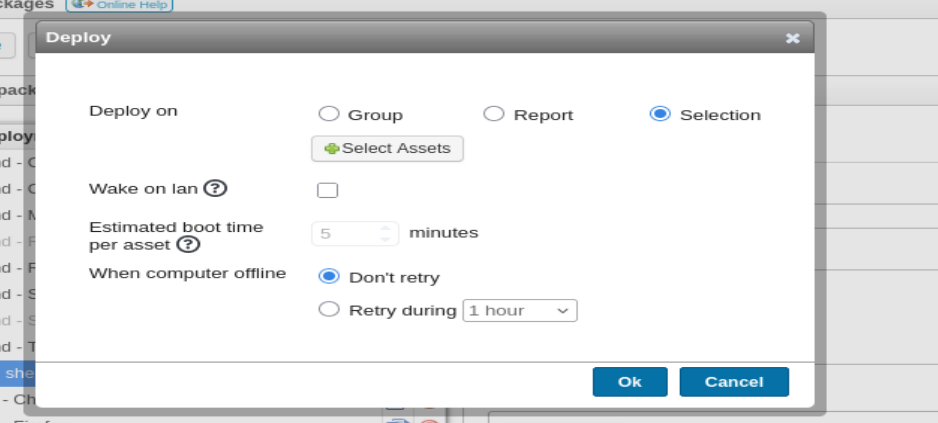Select the highlighted blue row in background list
Viewport: 938px width, 423px height.
pos(18,373)
